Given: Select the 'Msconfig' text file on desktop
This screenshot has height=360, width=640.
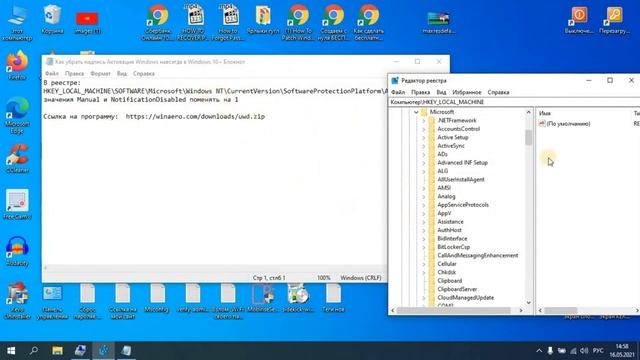Looking at the screenshot, I should [x=157, y=299].
